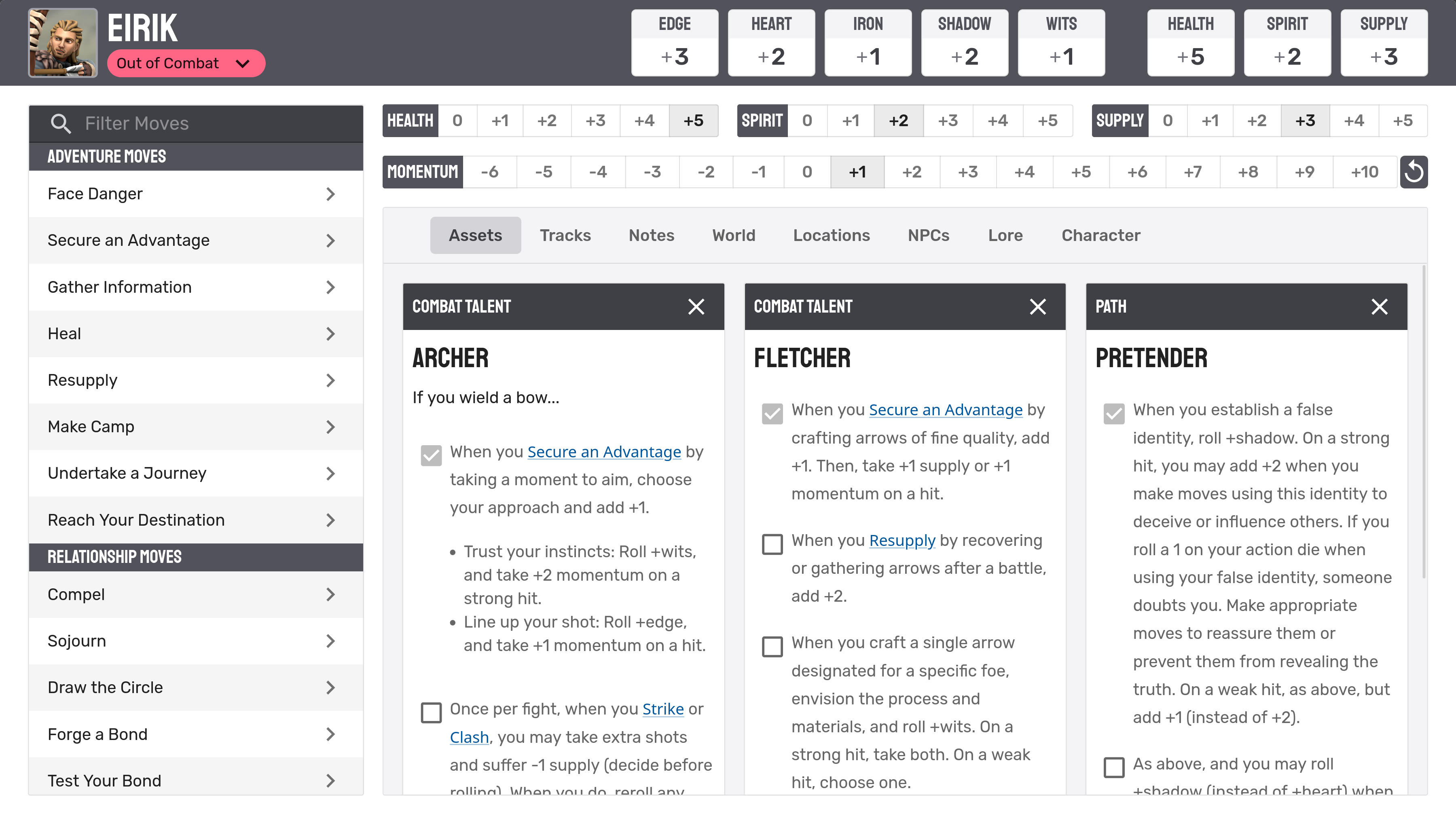1456x814 pixels.
Task: Switch to the Character tab
Action: tap(1101, 235)
